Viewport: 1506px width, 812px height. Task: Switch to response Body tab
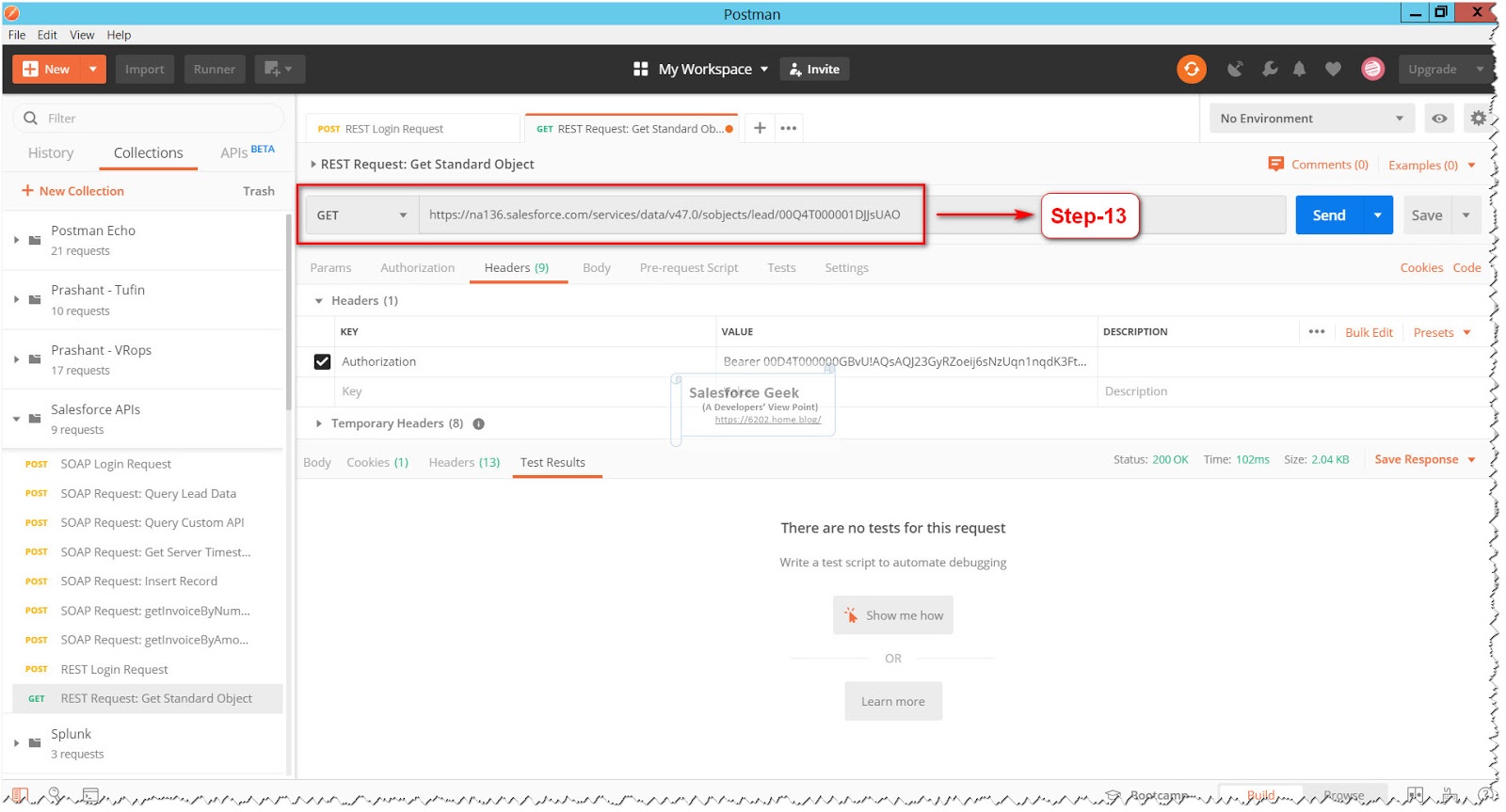[317, 462]
